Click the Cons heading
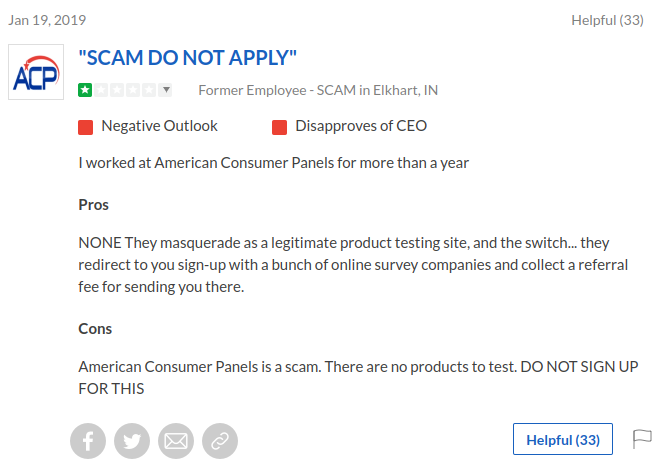 tap(95, 329)
